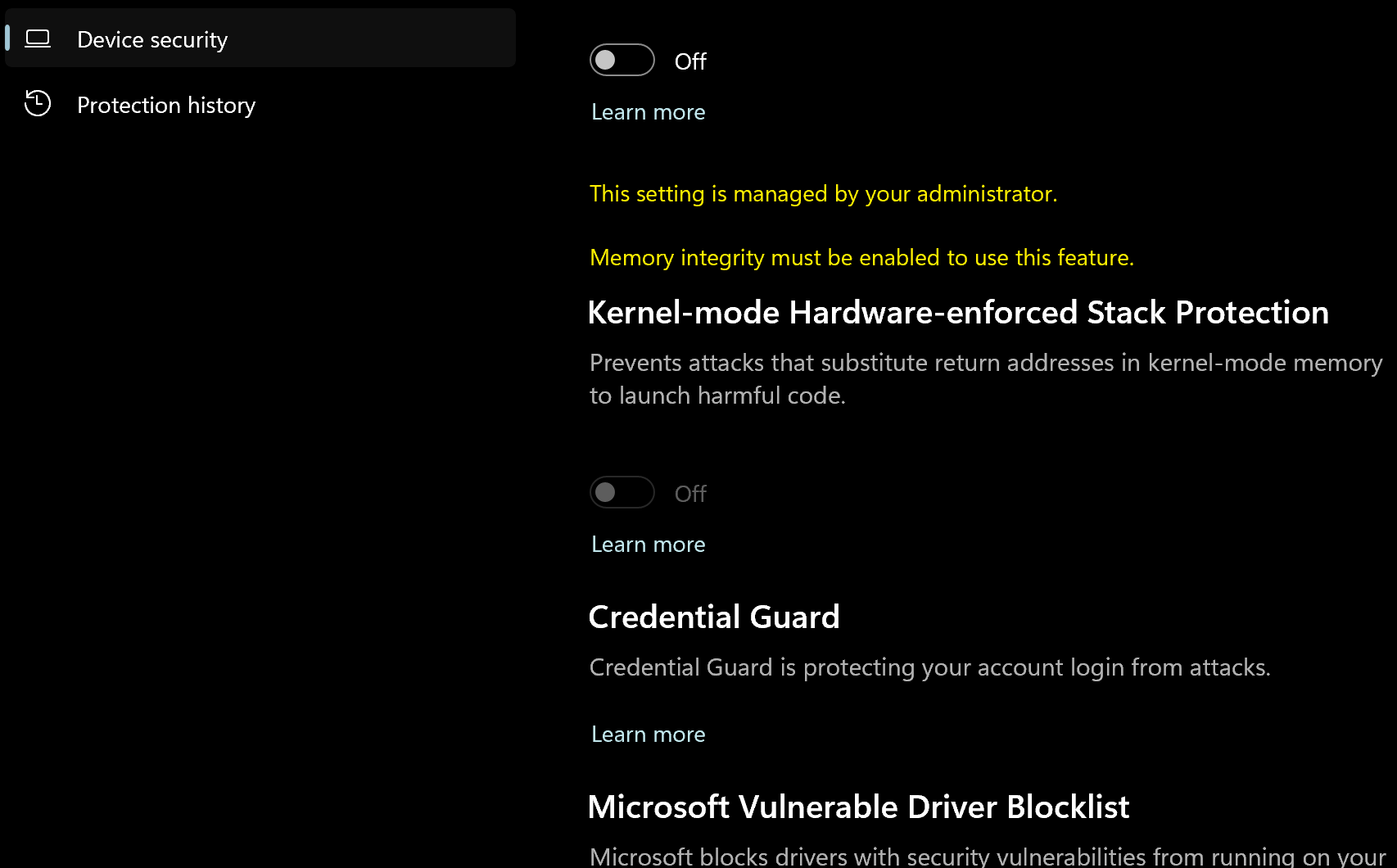1397x868 pixels.
Task: Click the Microsoft blocks drivers description text
Action: coord(987,856)
